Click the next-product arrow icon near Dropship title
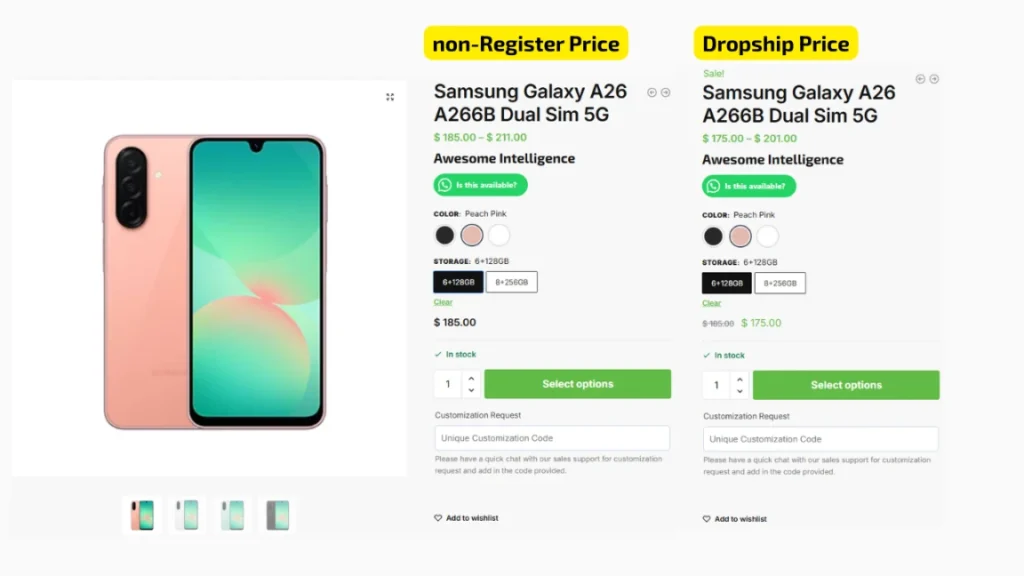This screenshot has width=1024, height=576. click(x=933, y=78)
